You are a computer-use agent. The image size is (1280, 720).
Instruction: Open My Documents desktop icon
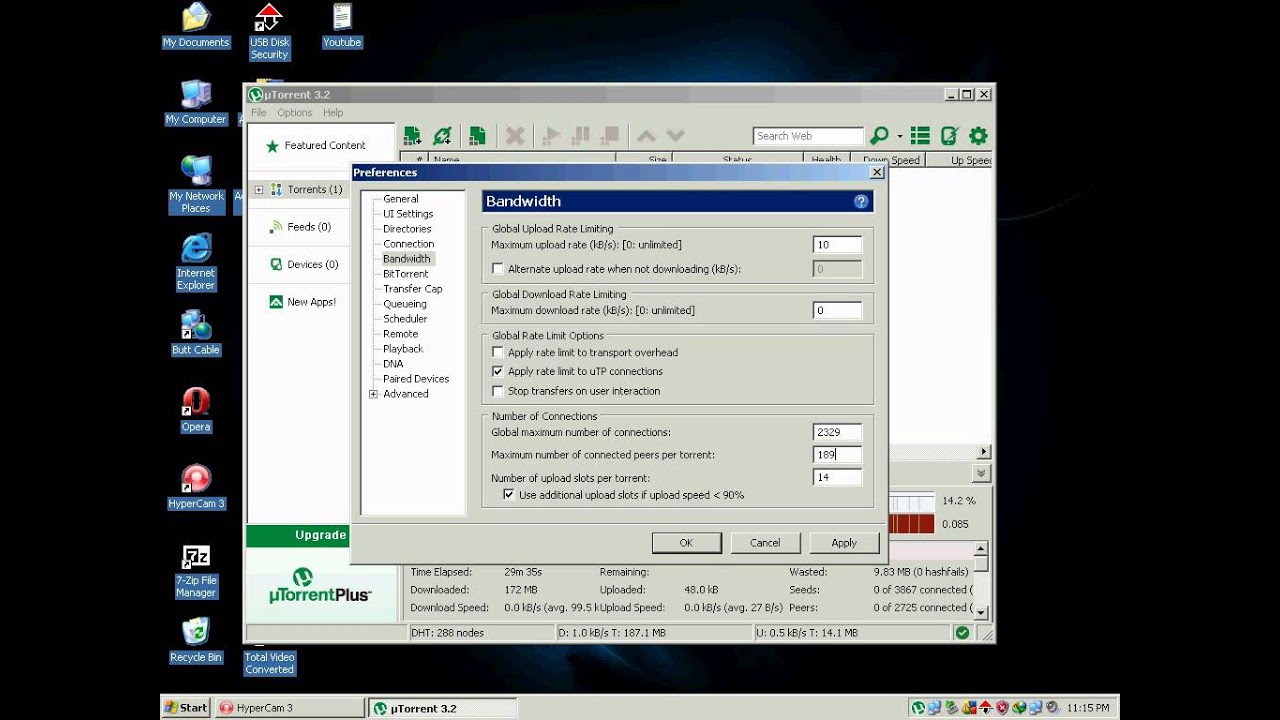coord(196,26)
